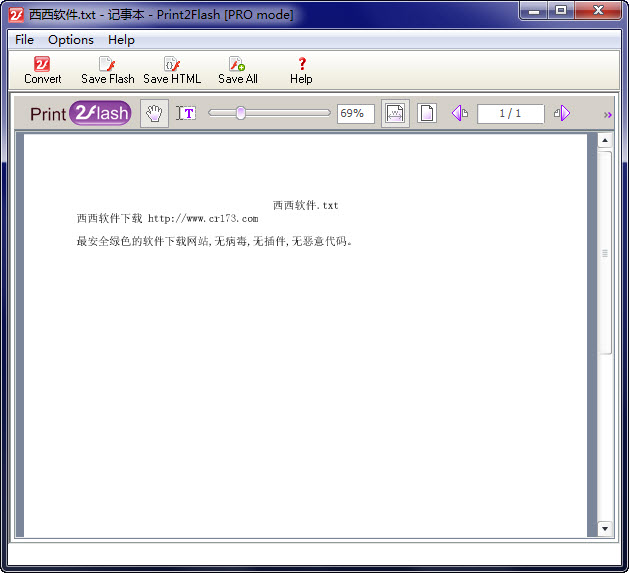Toggle fit-to-width view icon
629x573 pixels.
395,114
